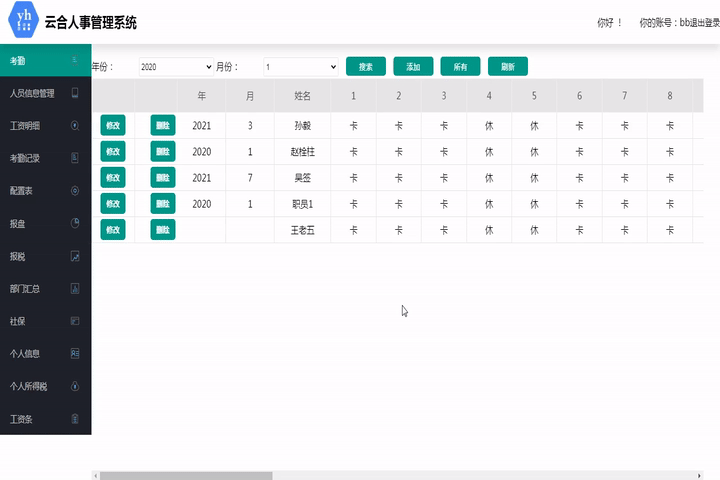Click the 配置表 settings icon

pos(75,190)
